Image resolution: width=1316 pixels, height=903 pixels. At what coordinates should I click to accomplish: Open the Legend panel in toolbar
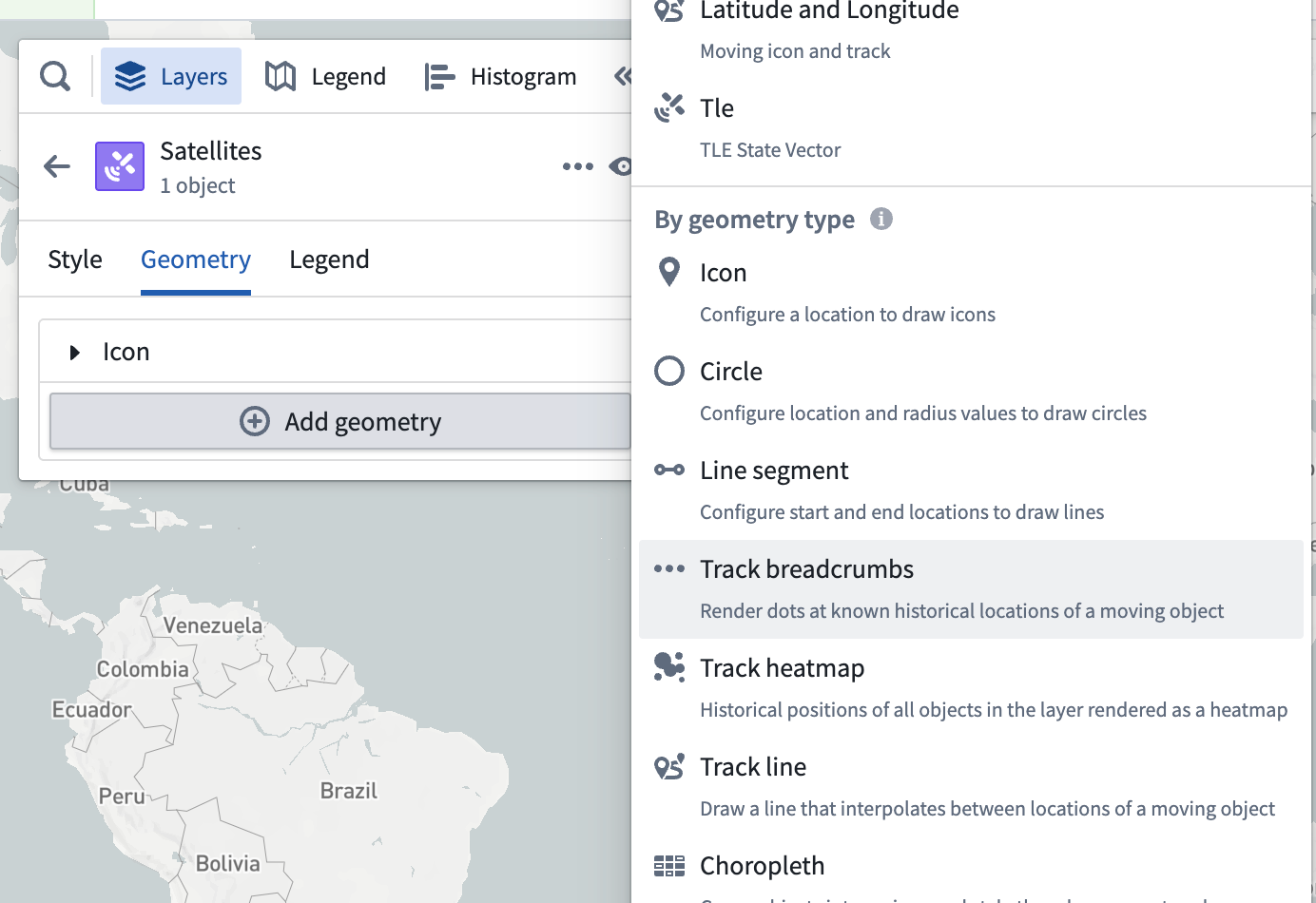[326, 76]
